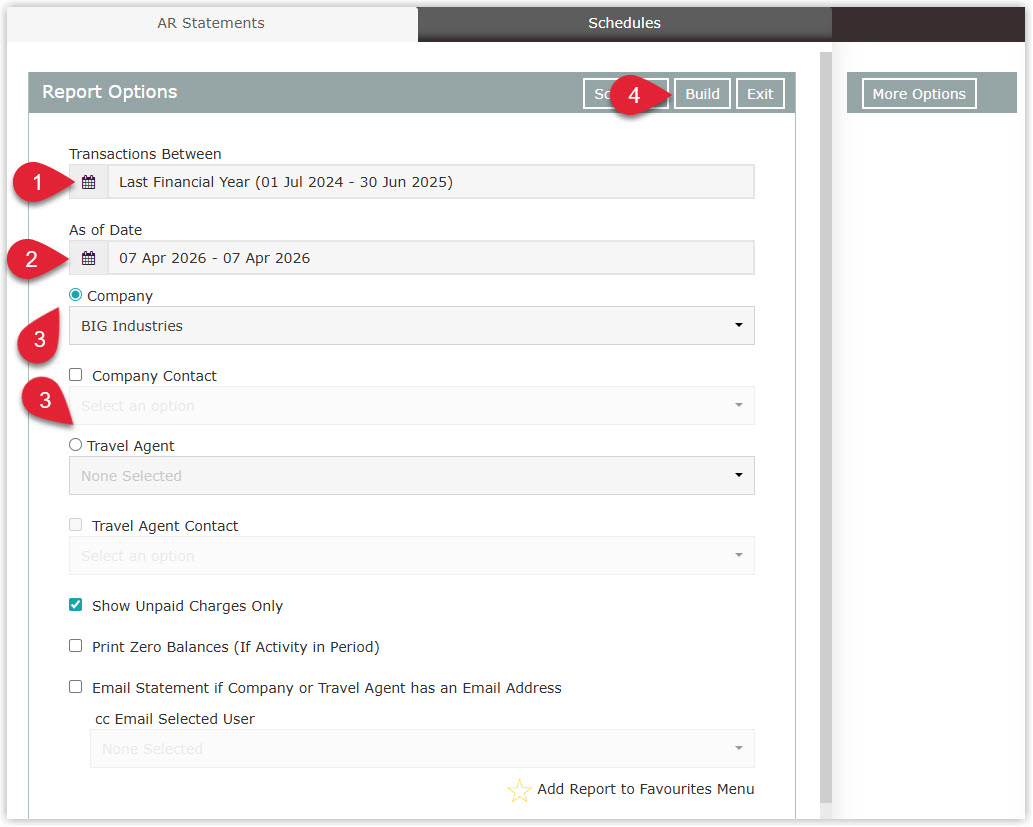This screenshot has width=1033, height=827.
Task: Switch to the Schedules tab
Action: coord(625,24)
